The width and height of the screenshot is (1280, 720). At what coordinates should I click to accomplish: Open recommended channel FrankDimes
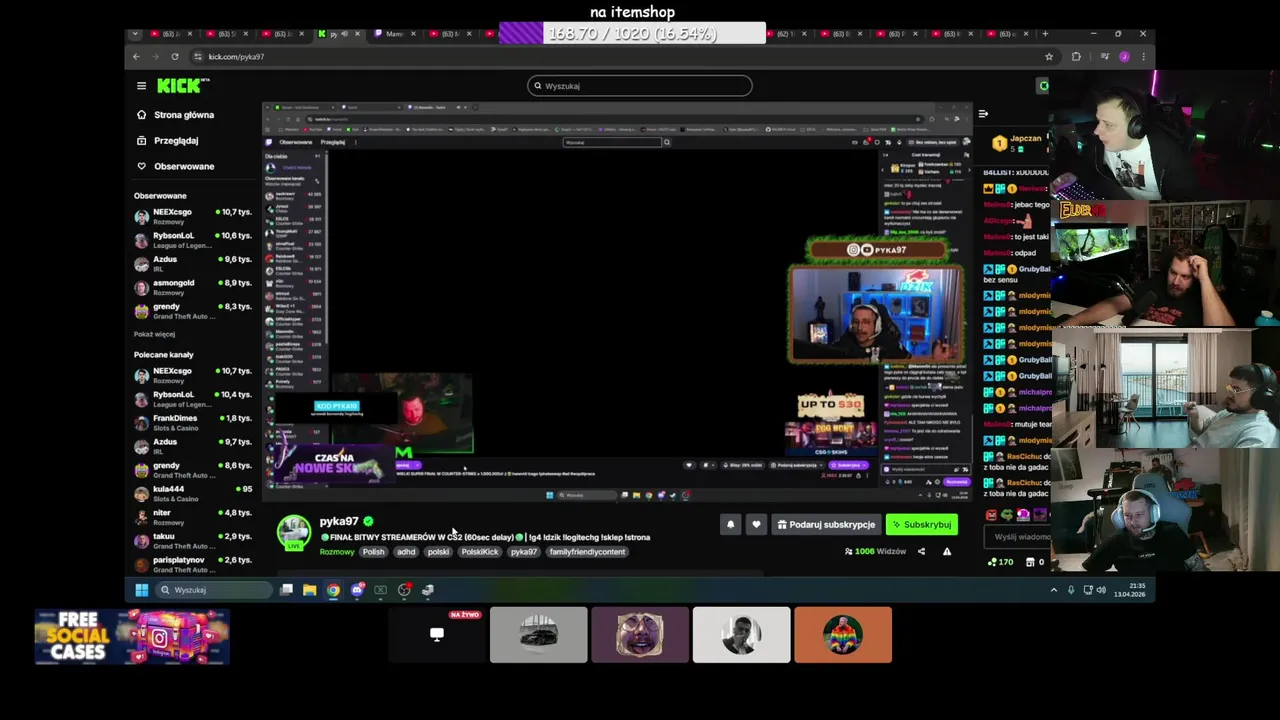click(193, 422)
